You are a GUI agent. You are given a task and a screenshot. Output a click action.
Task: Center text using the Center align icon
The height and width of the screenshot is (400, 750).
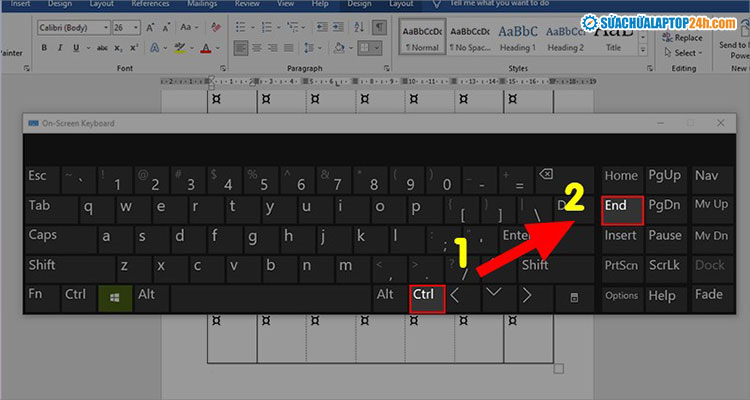[x=257, y=48]
